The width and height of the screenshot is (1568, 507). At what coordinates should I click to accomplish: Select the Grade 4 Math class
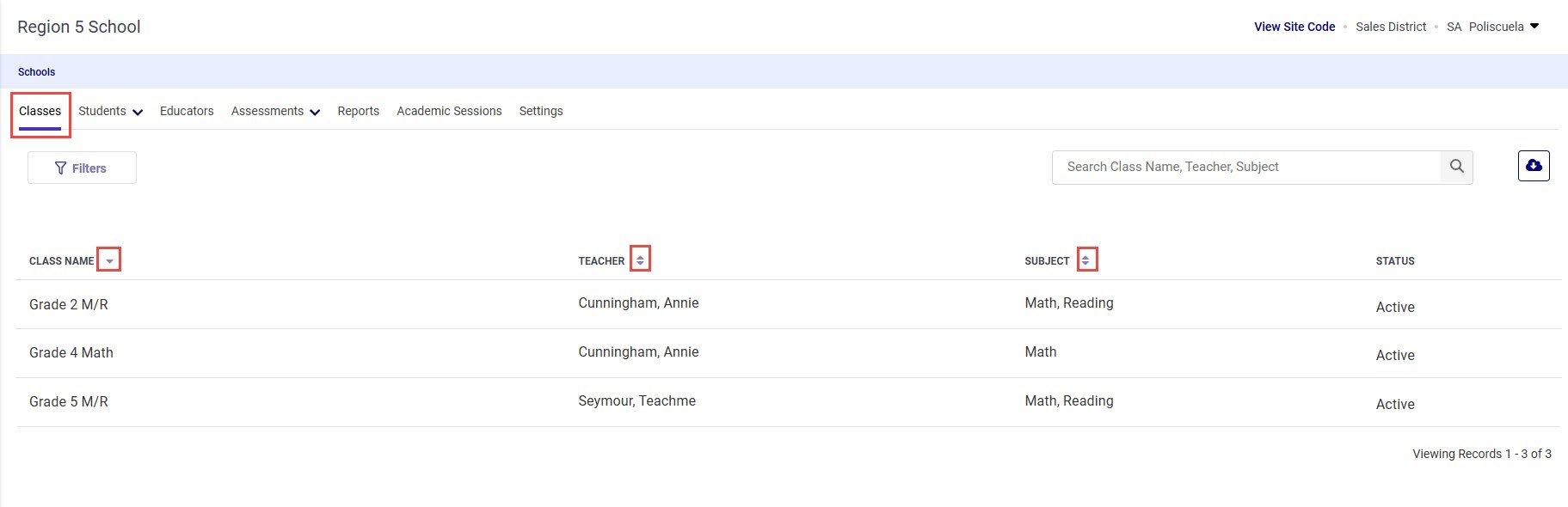(x=71, y=353)
